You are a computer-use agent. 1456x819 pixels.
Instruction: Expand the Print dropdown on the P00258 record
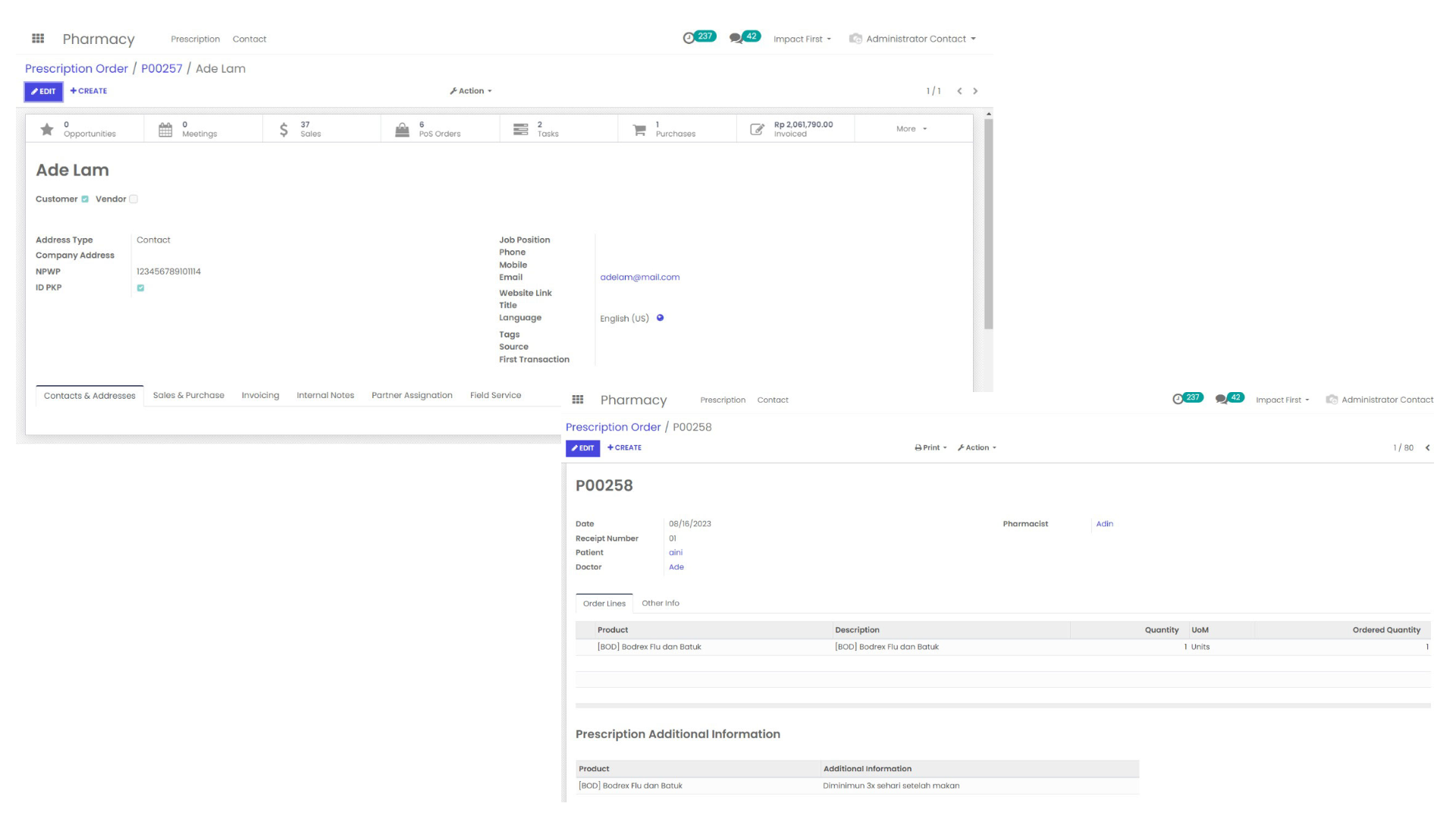pyautogui.click(x=931, y=448)
